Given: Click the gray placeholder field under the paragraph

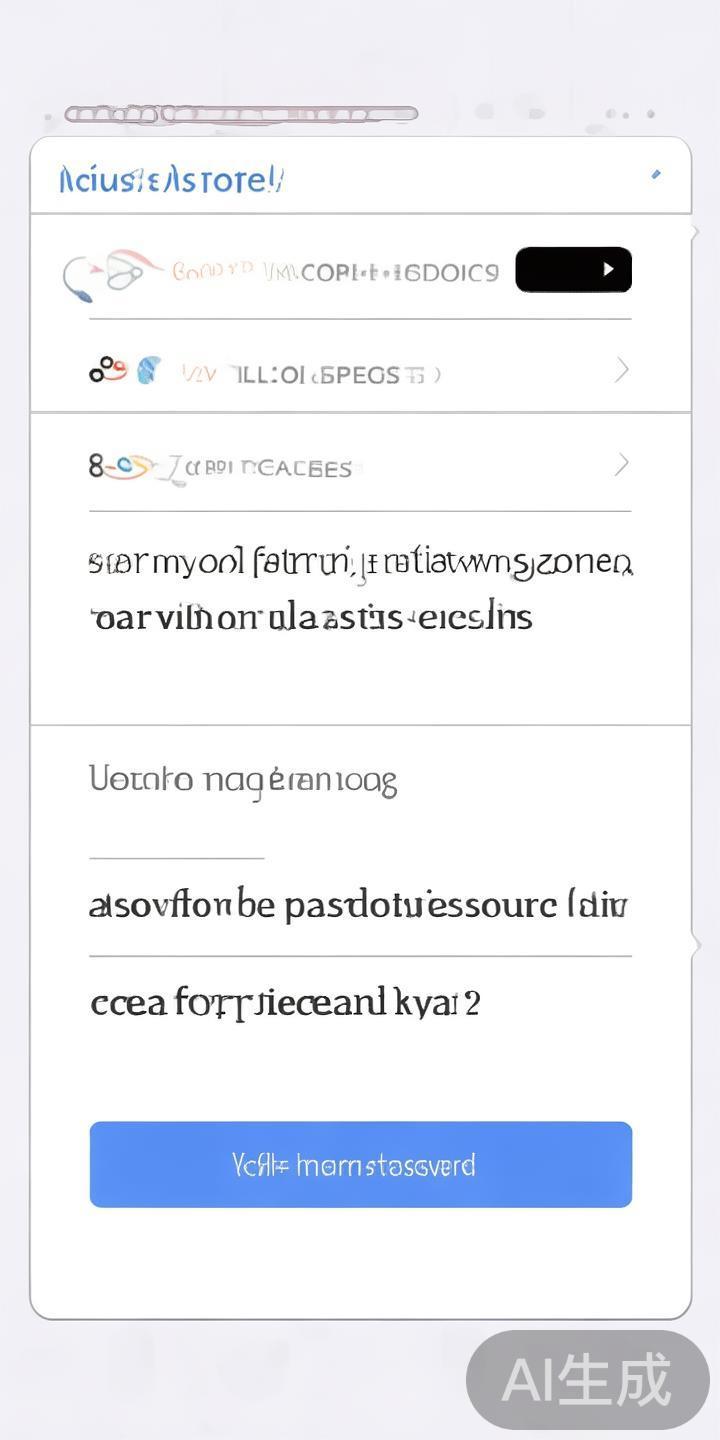Looking at the screenshot, I should (243, 780).
